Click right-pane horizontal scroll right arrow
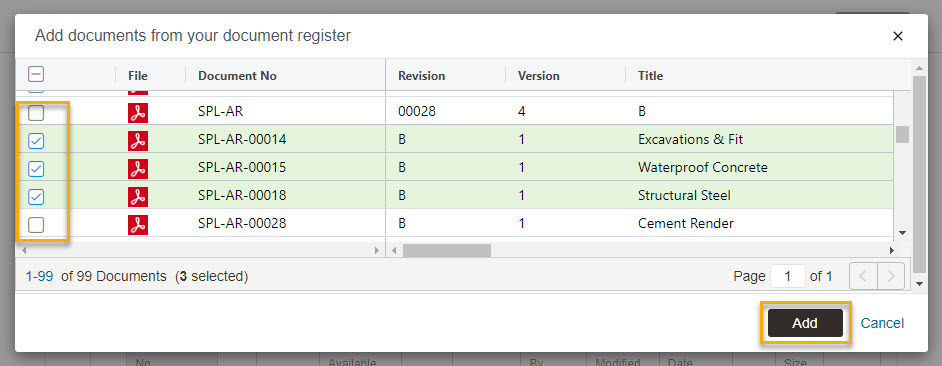Viewport: 942px width, 366px height. (892, 250)
